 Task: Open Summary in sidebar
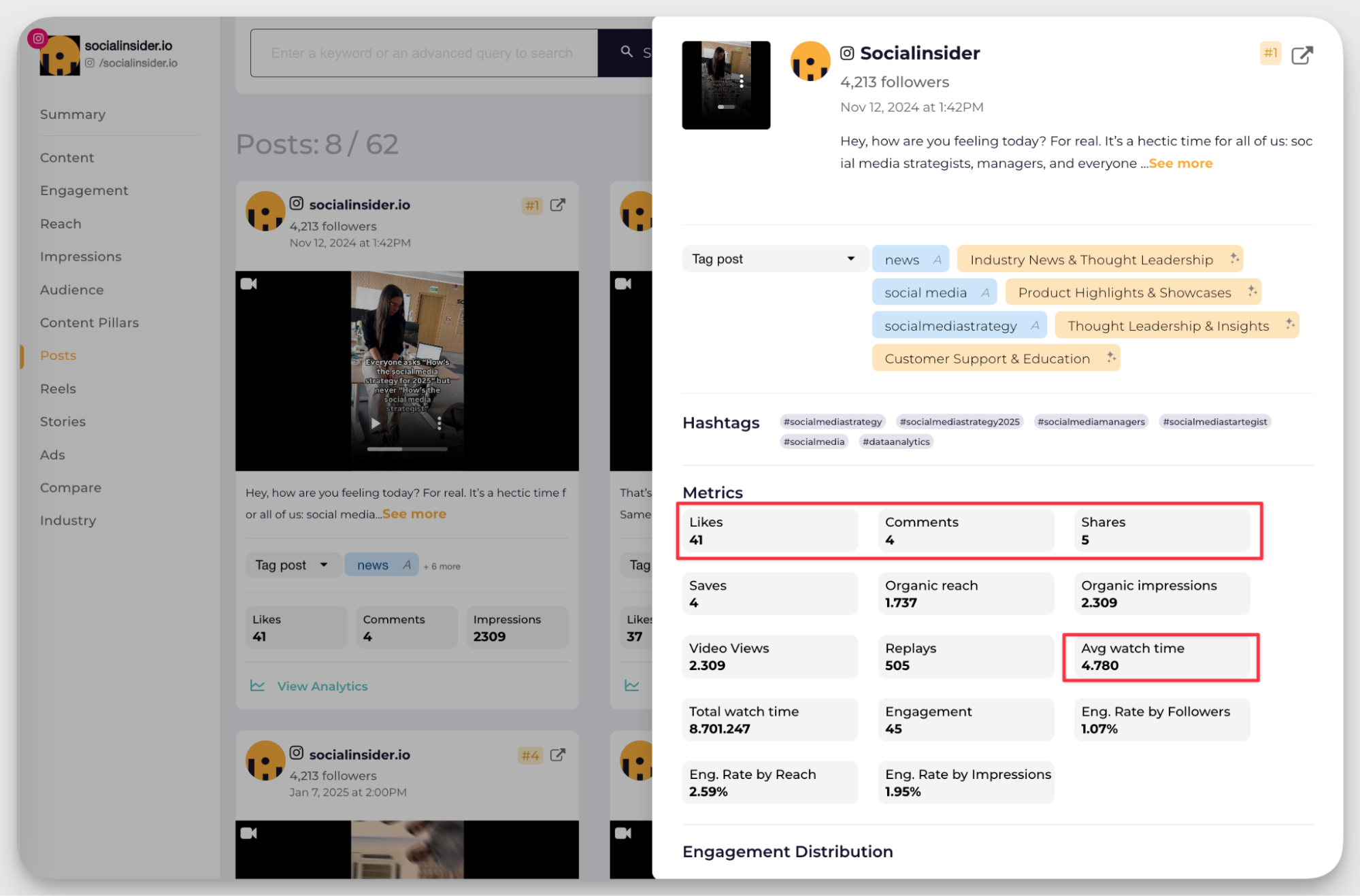tap(73, 114)
